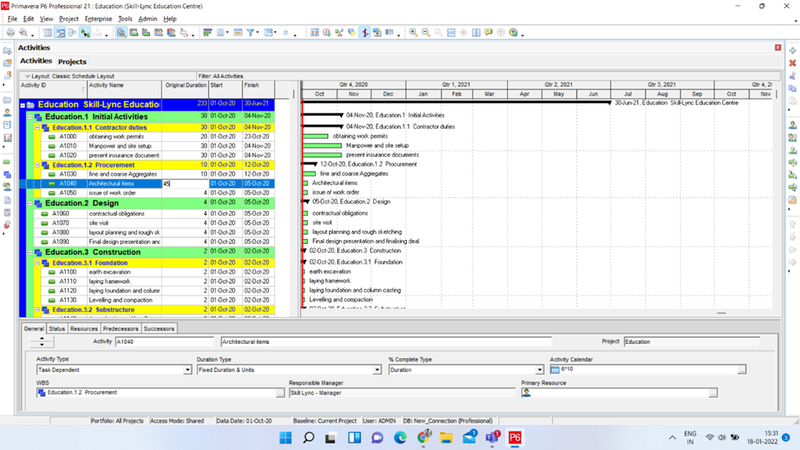Open the Windows Start button

pos(286,438)
